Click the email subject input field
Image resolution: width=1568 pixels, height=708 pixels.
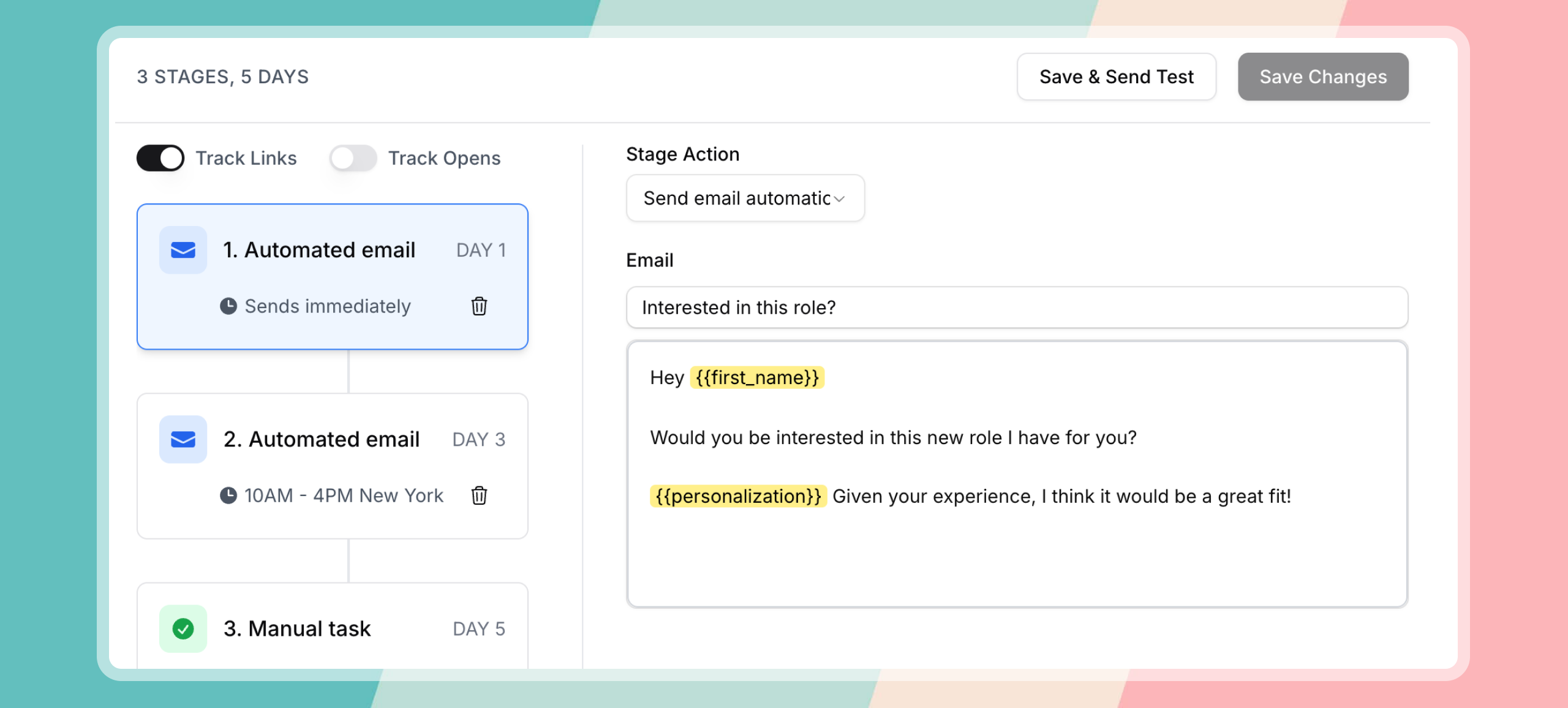click(1017, 307)
